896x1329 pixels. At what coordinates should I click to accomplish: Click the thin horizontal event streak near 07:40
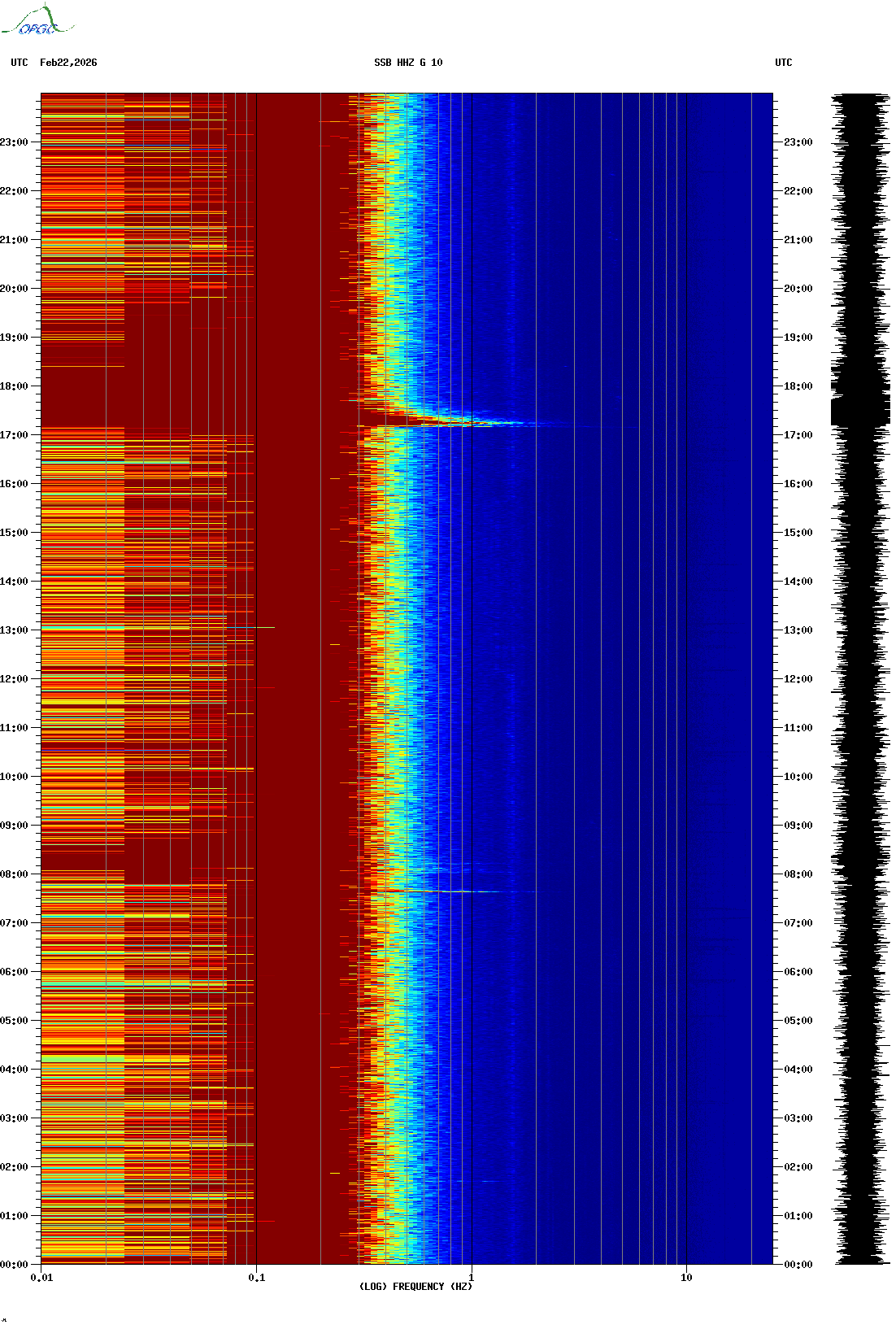coord(455,891)
